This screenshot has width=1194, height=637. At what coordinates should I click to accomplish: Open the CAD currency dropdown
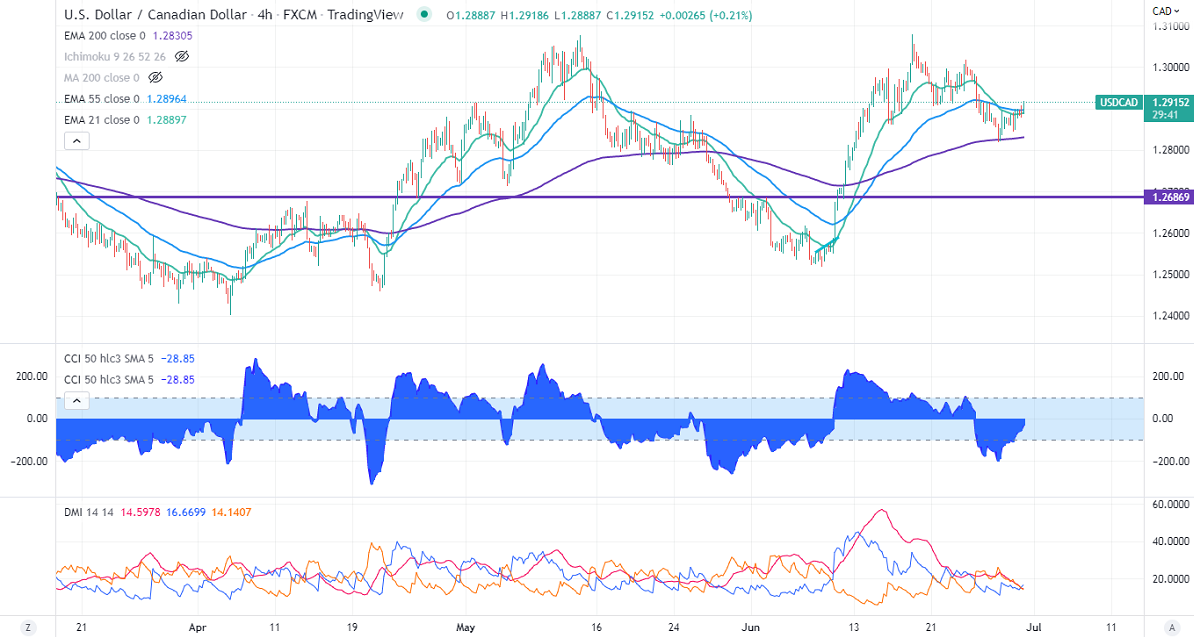coord(1166,11)
